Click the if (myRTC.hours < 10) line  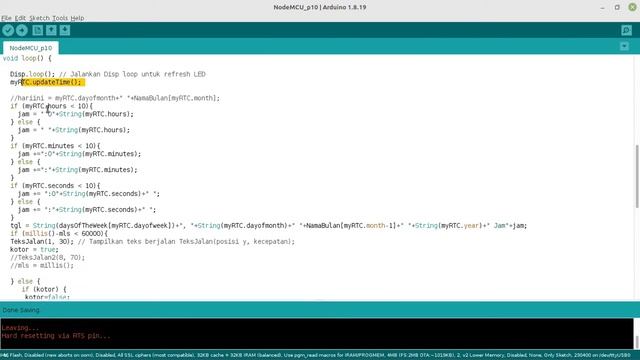pyautogui.click(x=51, y=106)
